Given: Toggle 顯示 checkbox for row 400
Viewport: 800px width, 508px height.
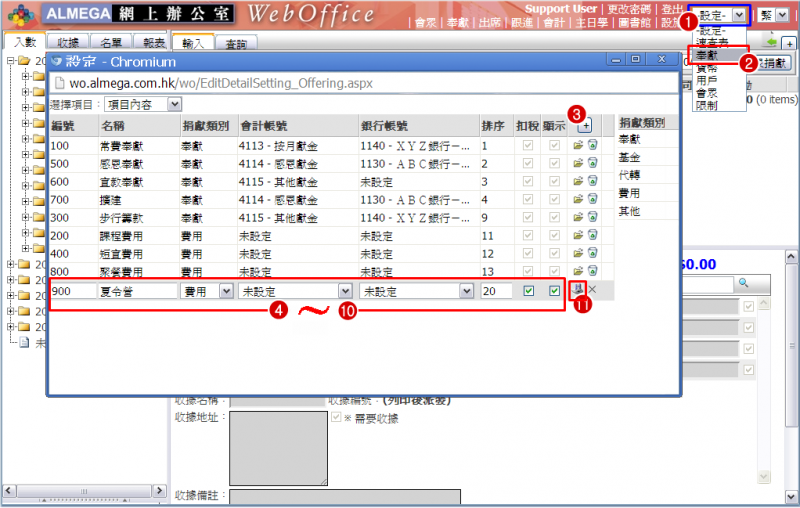Looking at the screenshot, I should click(554, 253).
